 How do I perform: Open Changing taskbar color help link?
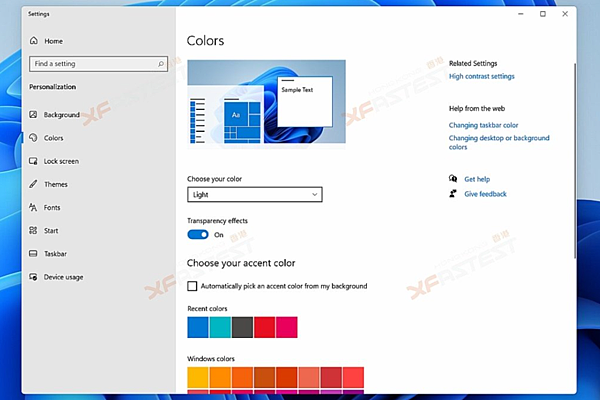[483, 125]
